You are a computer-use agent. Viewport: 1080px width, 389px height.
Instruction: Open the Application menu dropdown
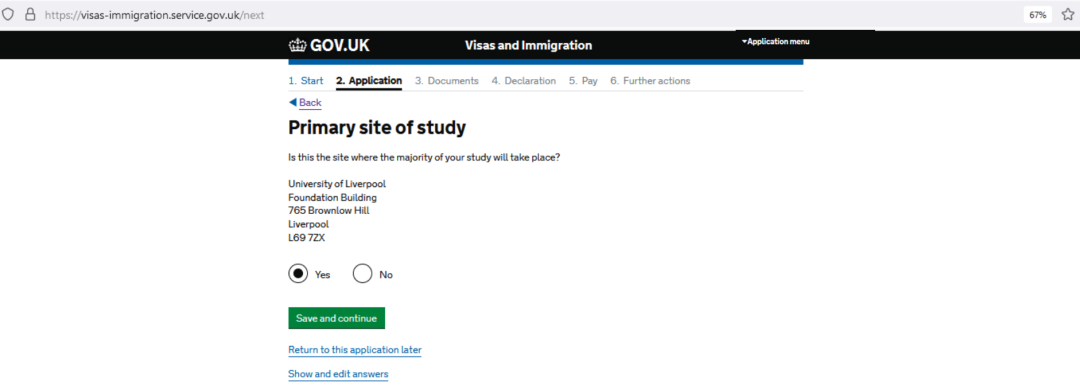(775, 41)
